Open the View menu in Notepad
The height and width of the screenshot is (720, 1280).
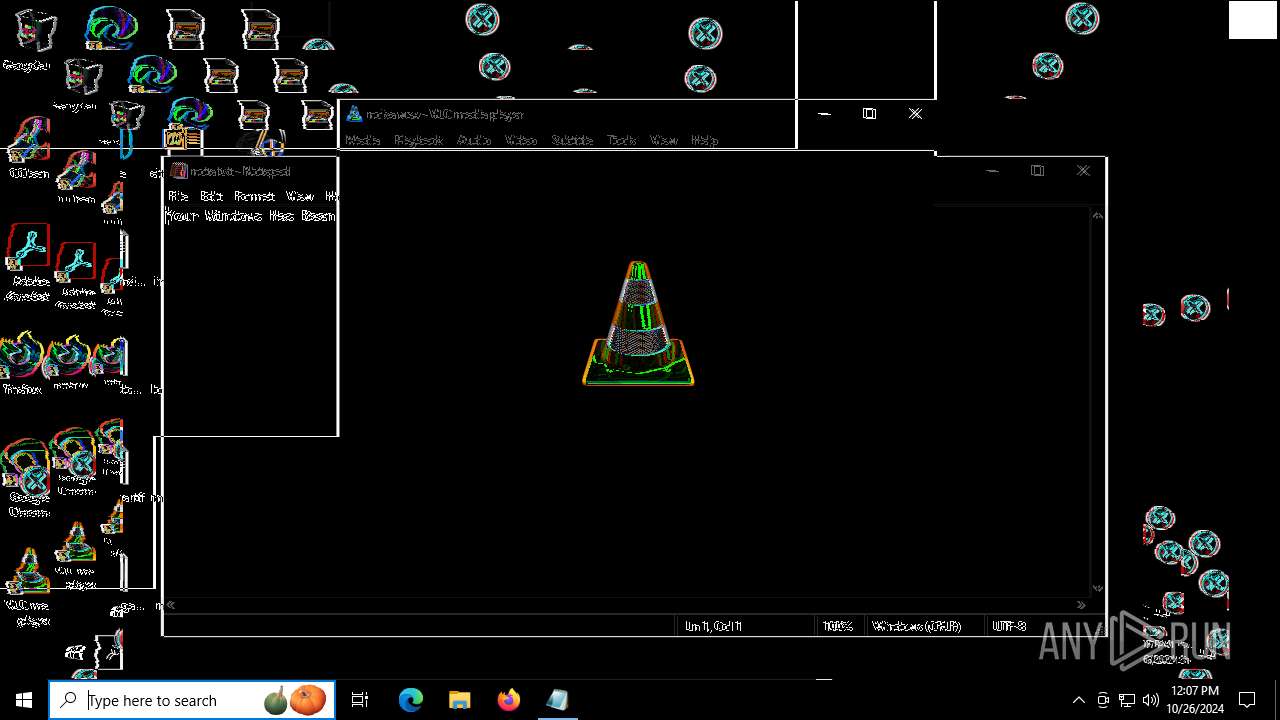pyautogui.click(x=300, y=196)
